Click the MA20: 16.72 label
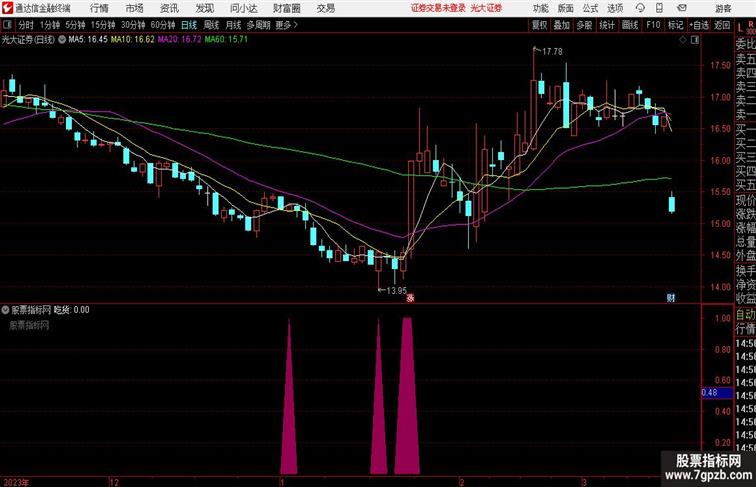Screen dimensions: 756x487 (179, 40)
